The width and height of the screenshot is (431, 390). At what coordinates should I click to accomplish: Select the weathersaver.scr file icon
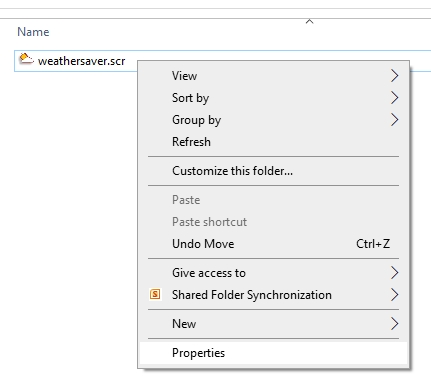(x=26, y=59)
